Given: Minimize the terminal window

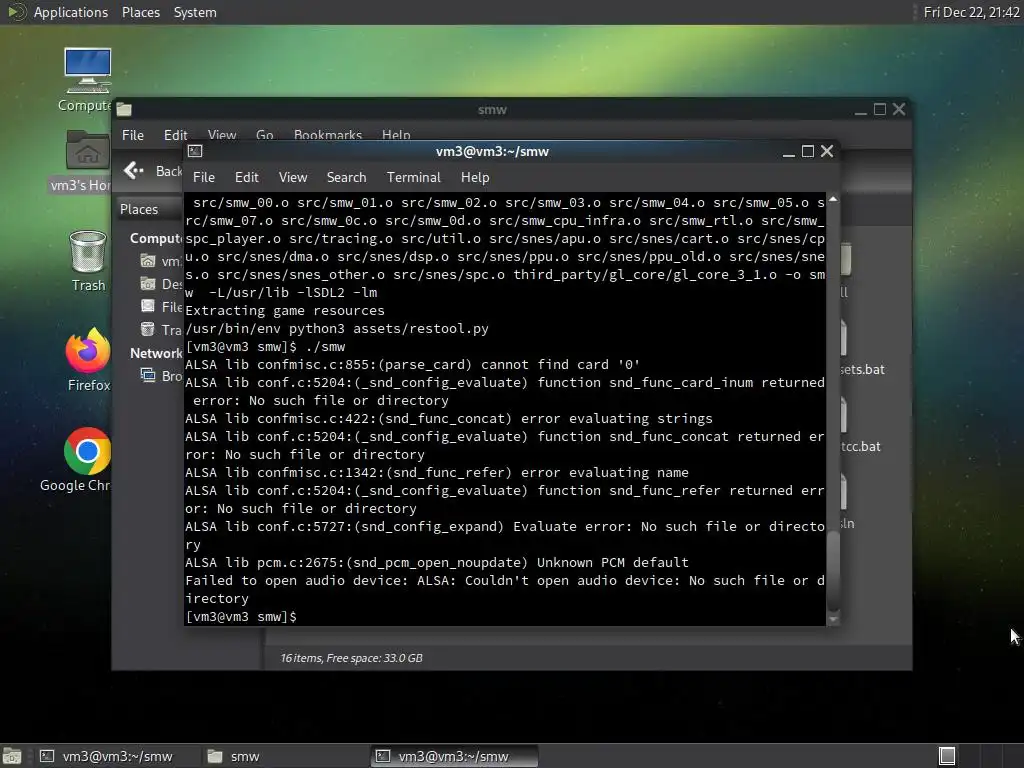Looking at the screenshot, I should point(788,152).
